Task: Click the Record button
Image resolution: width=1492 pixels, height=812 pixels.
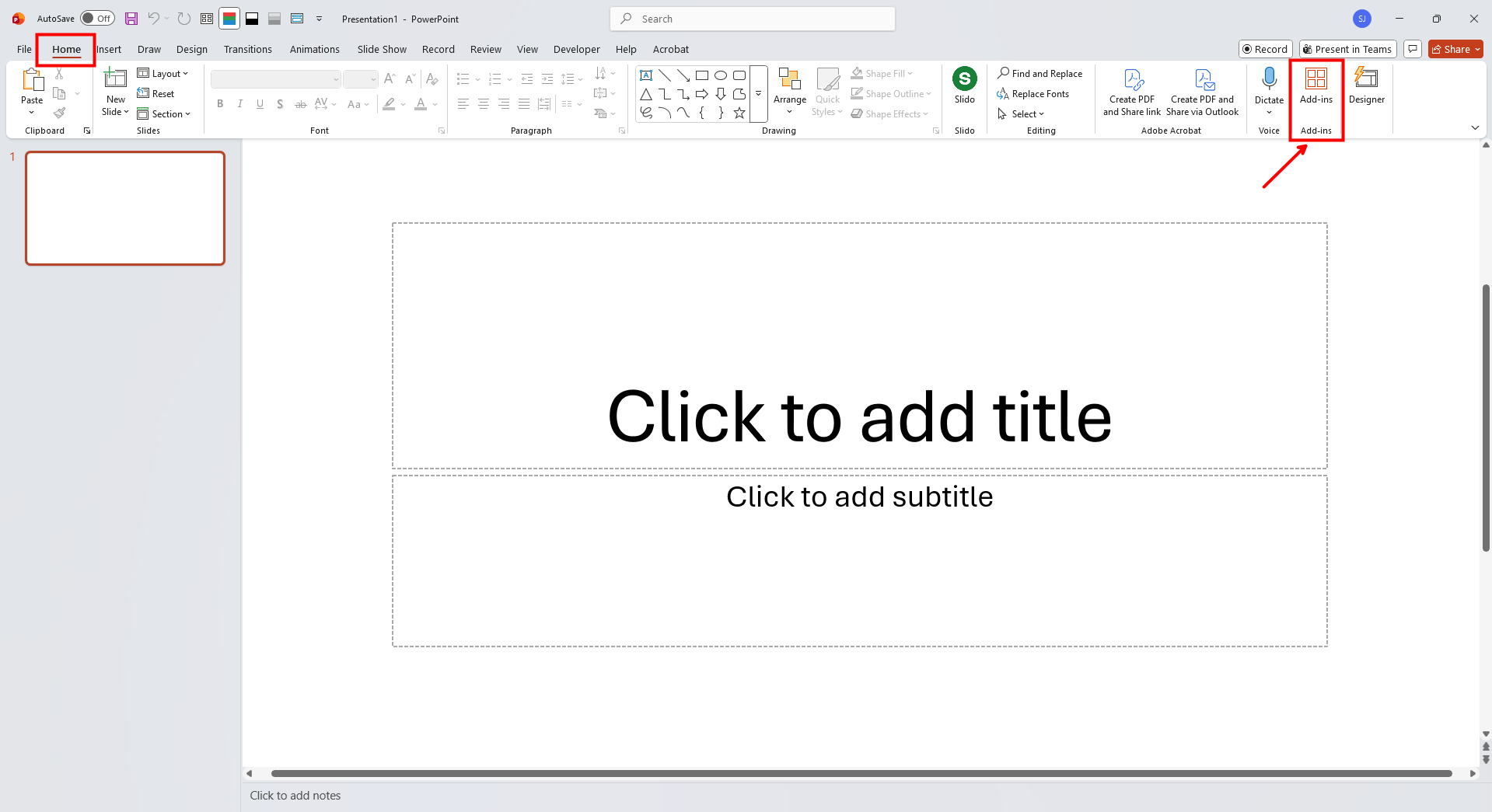Action: pyautogui.click(x=1265, y=48)
